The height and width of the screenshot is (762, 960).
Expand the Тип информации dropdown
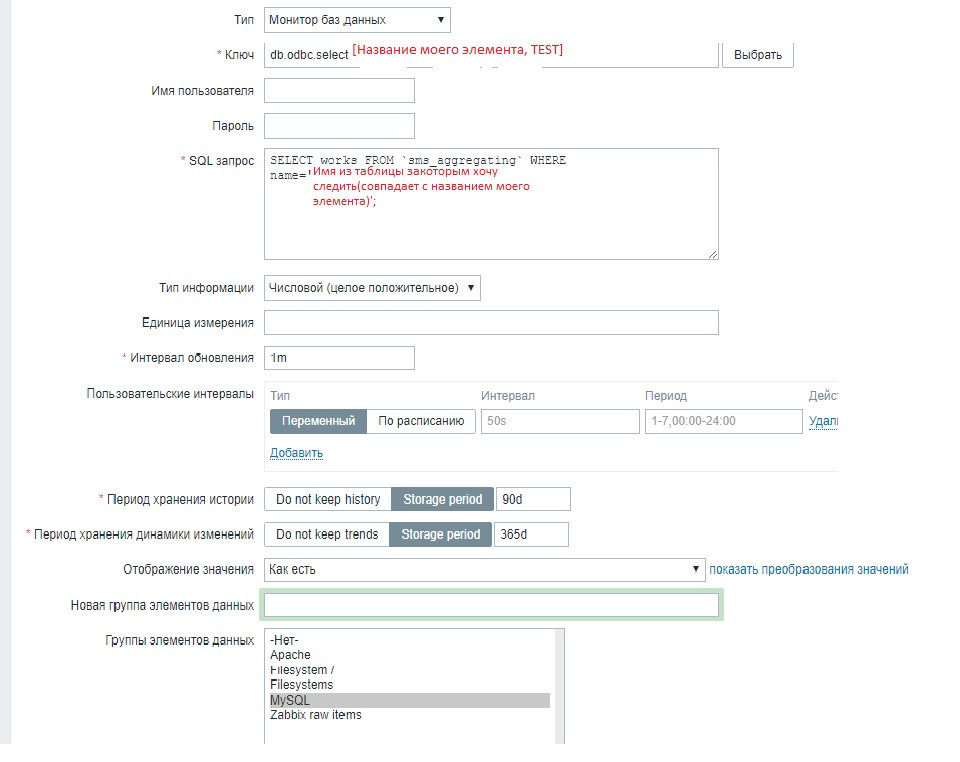(x=372, y=288)
